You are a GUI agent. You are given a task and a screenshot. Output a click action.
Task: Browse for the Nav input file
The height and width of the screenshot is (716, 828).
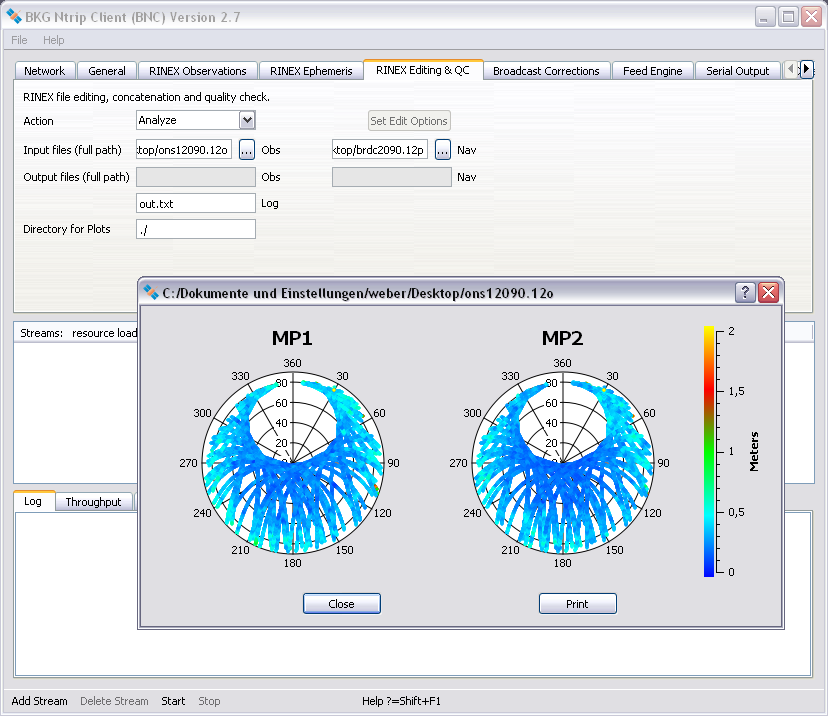point(443,150)
